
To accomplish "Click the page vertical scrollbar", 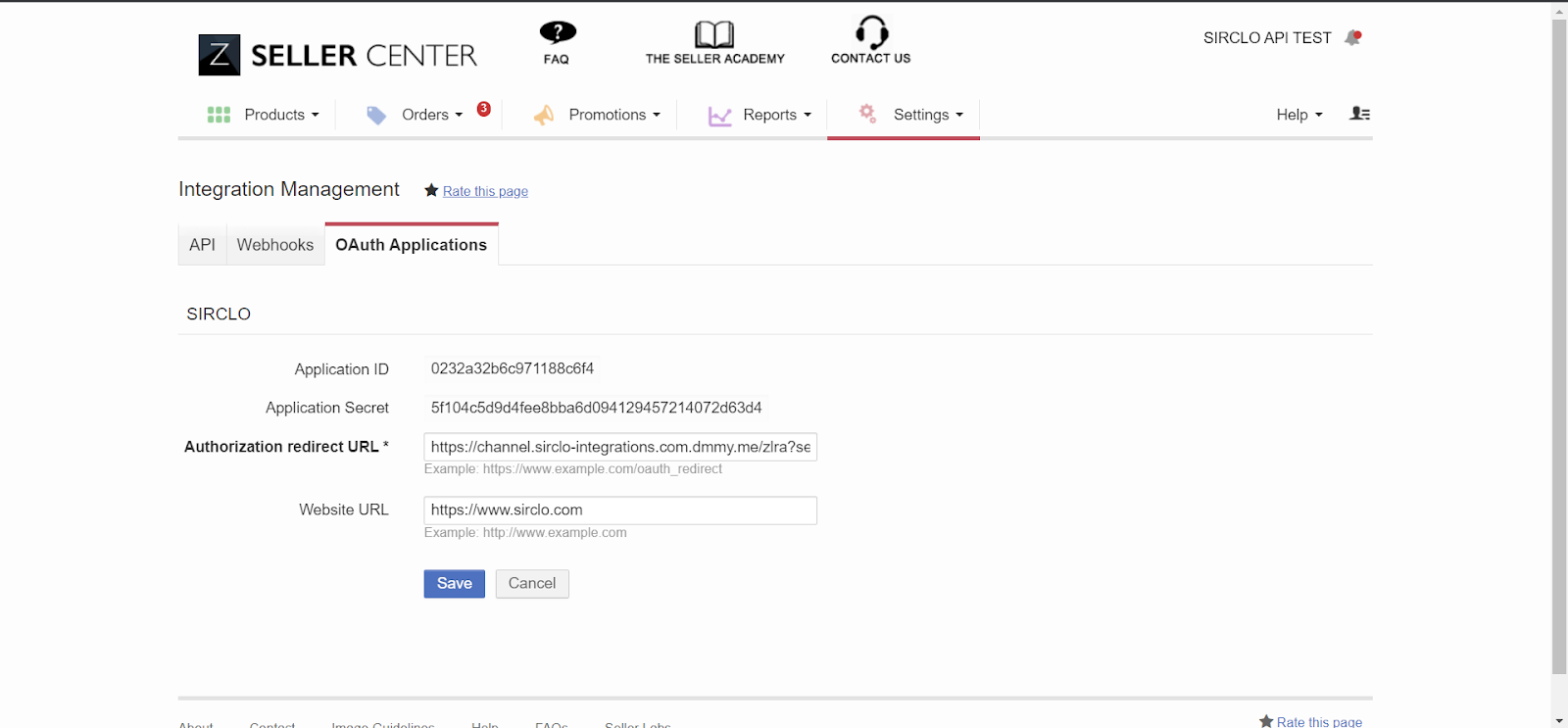I will [x=1559, y=346].
